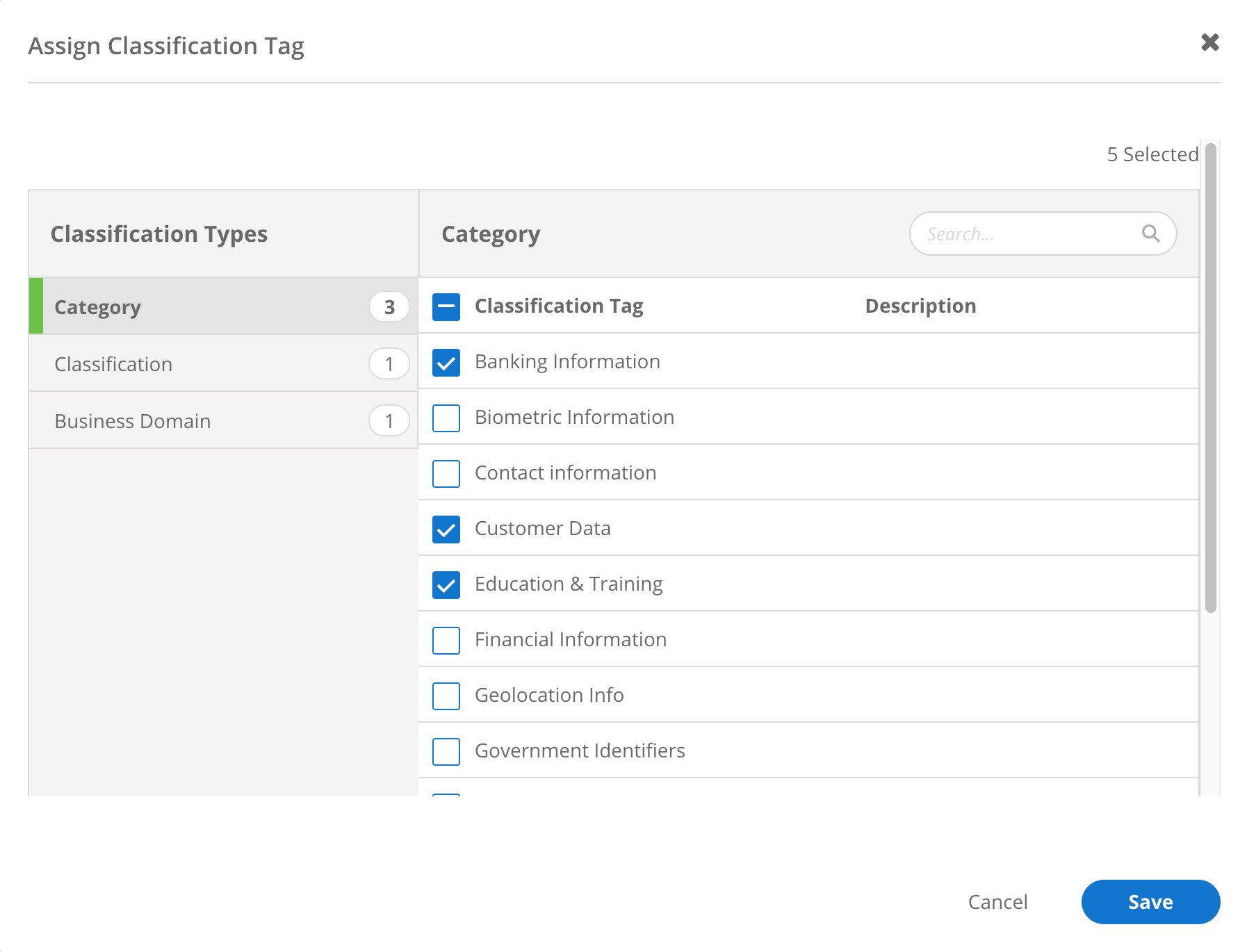This screenshot has height=952, width=1247.
Task: Click the Financial Information label
Action: pyautogui.click(x=571, y=639)
